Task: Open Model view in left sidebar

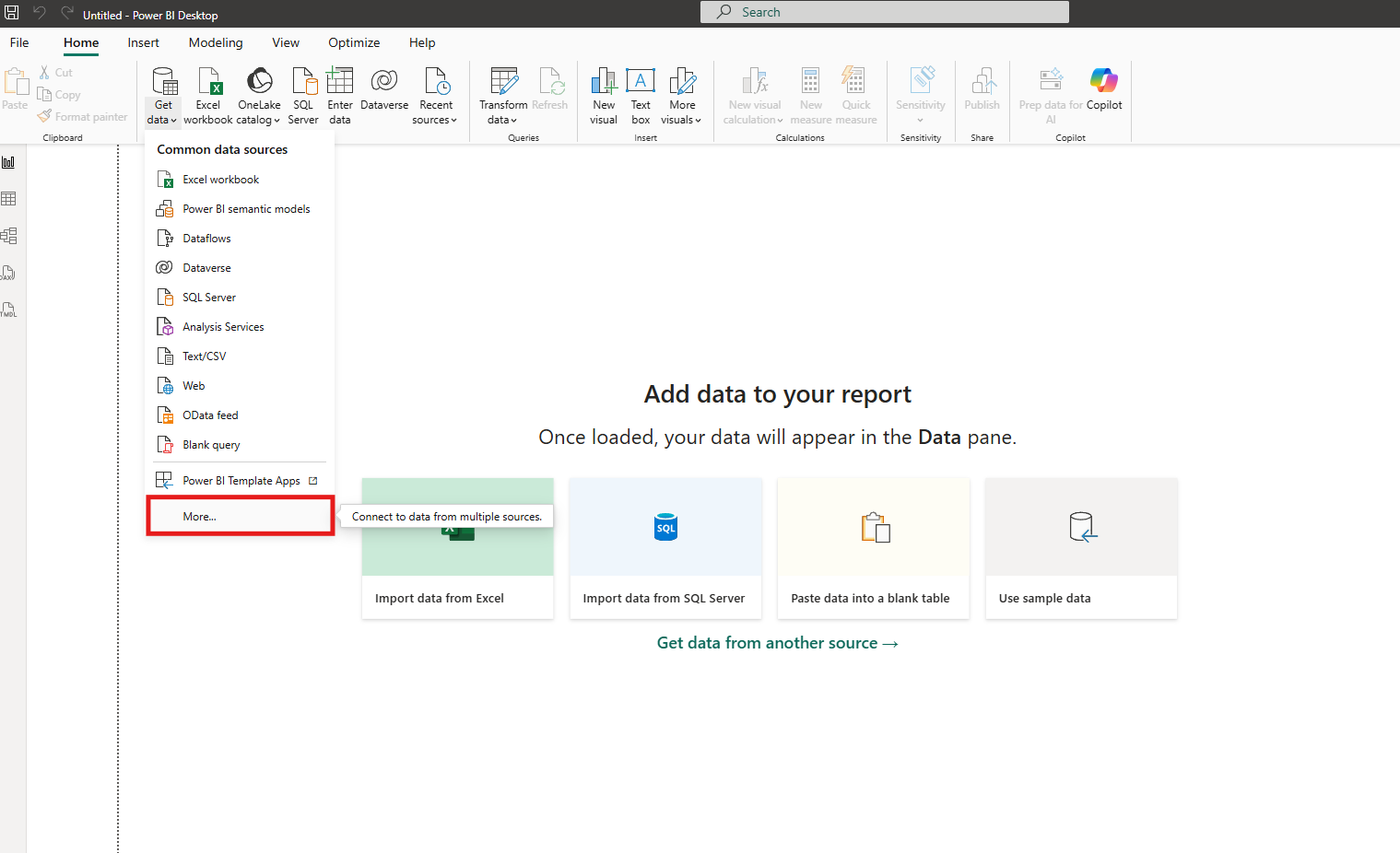Action: (9, 236)
